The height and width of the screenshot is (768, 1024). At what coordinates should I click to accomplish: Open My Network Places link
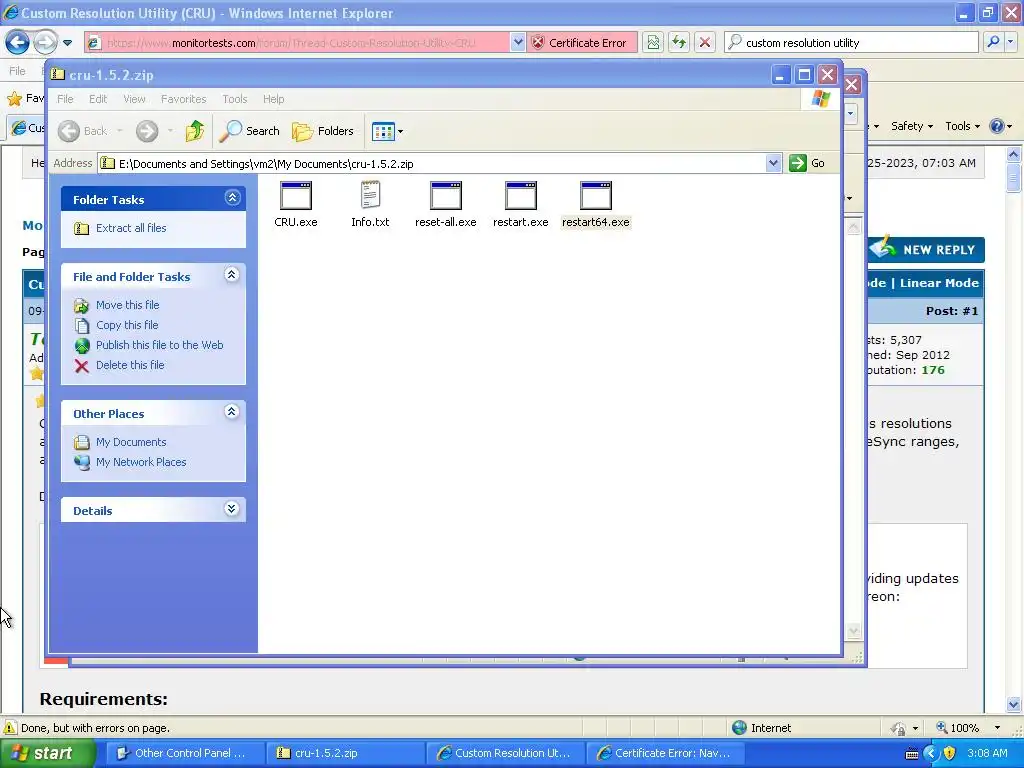[141, 462]
